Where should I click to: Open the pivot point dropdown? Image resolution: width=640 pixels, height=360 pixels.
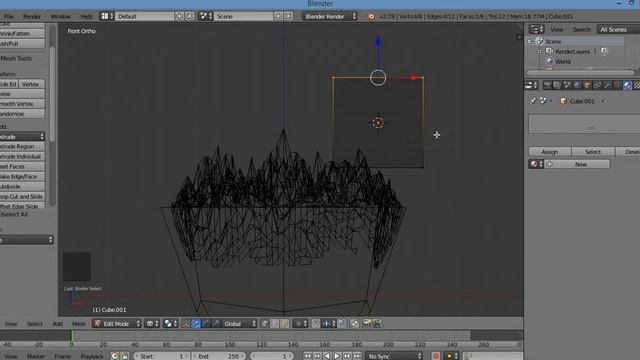coord(171,324)
